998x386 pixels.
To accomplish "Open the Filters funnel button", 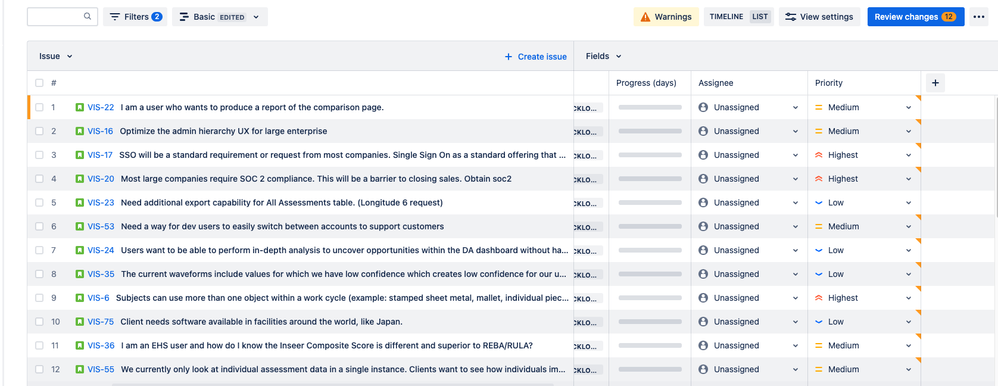I will tap(135, 17).
